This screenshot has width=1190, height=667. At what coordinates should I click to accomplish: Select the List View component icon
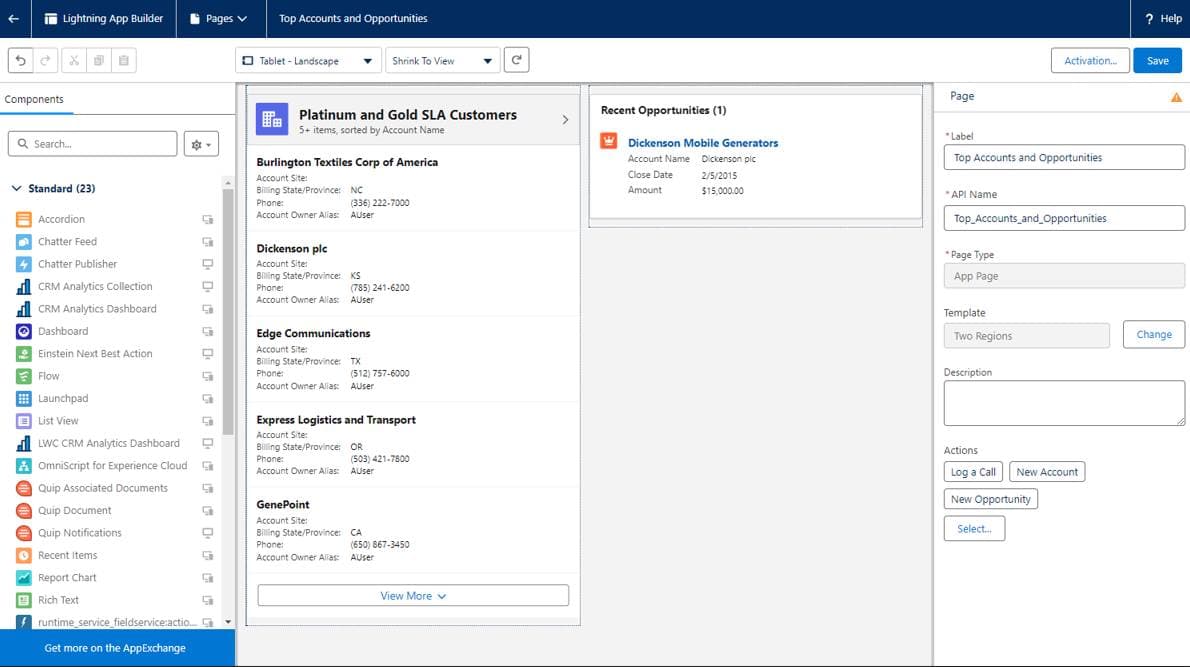pyautogui.click(x=25, y=420)
